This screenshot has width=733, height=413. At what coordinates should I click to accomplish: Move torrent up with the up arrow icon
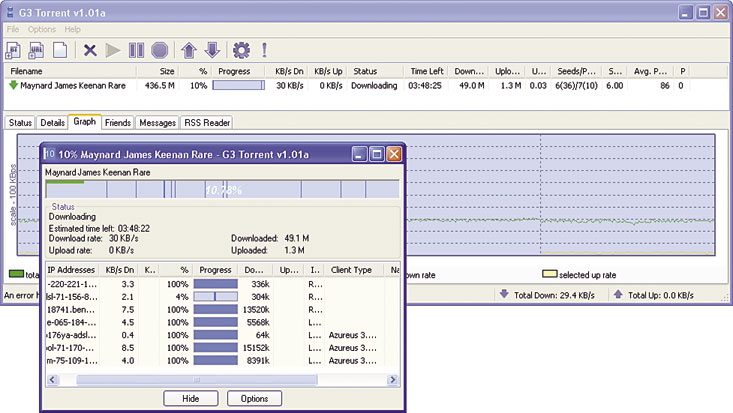point(189,50)
